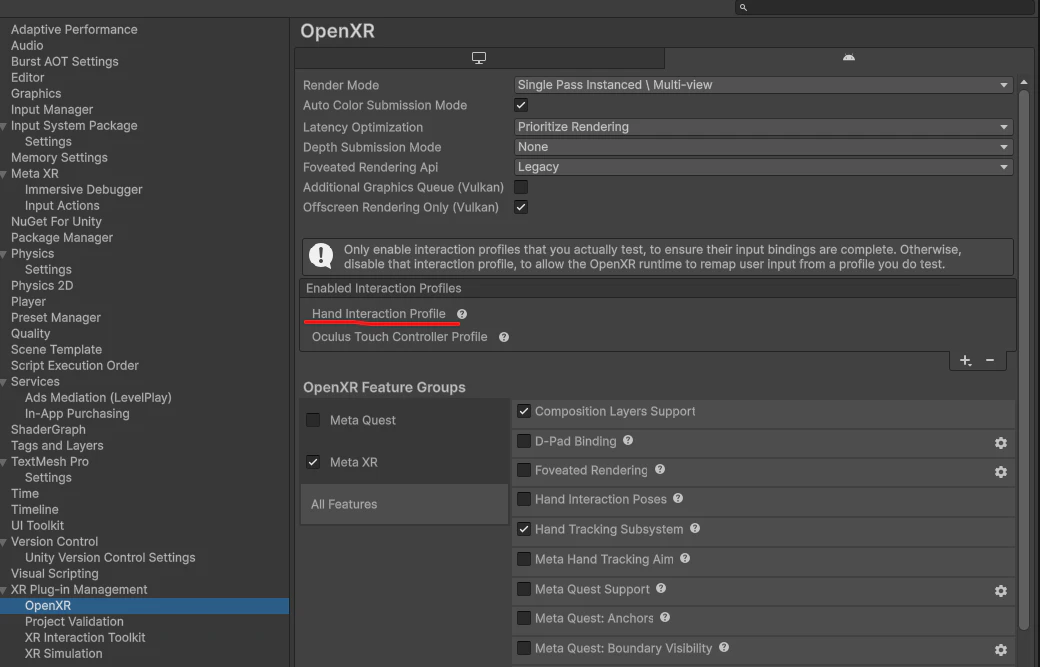Collapse the XR Plug-in Management tree arrow

[x=4, y=590]
